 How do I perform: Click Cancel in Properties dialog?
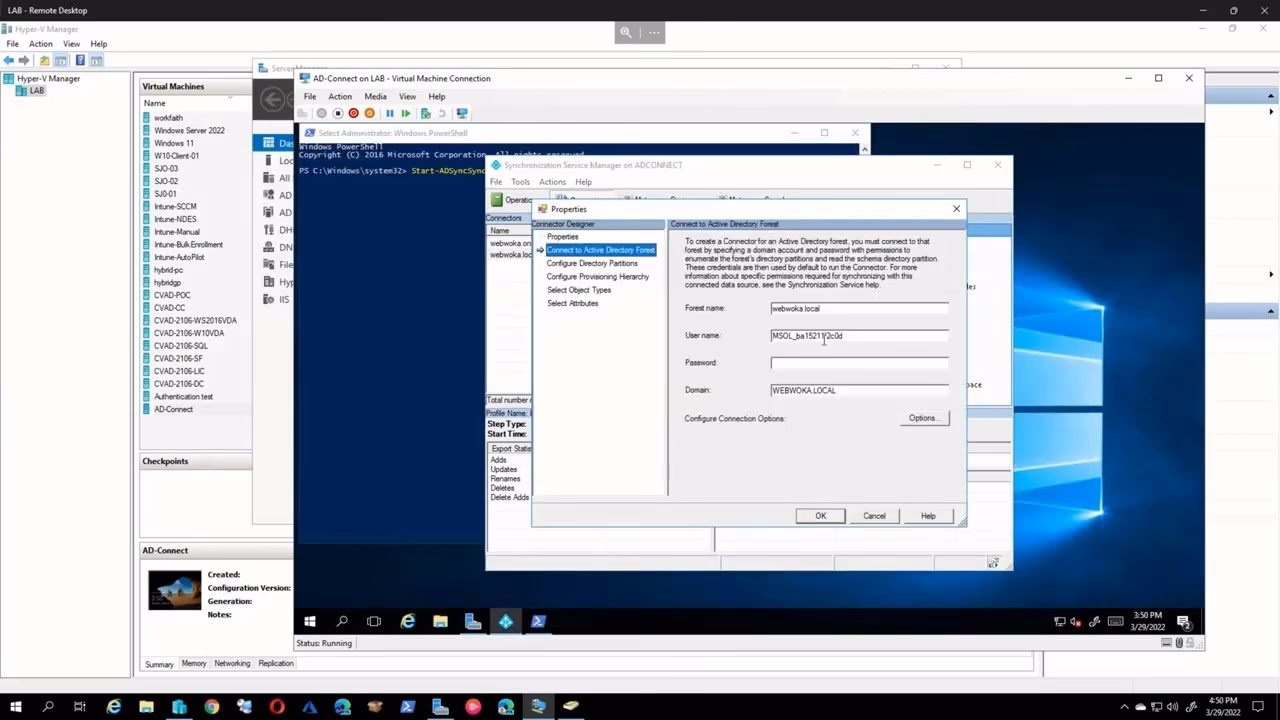874,516
